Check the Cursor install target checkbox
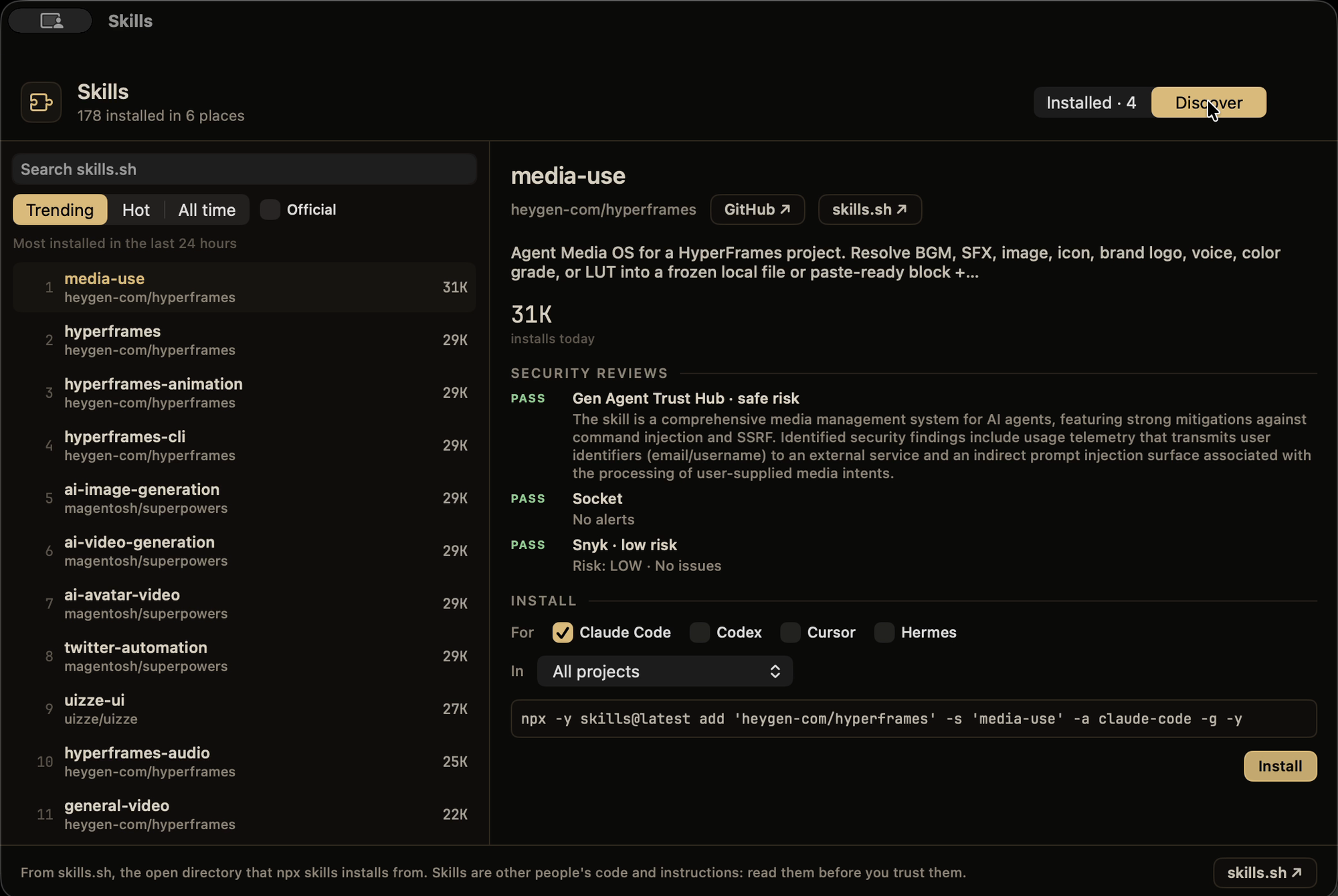This screenshot has width=1338, height=896. click(x=791, y=633)
